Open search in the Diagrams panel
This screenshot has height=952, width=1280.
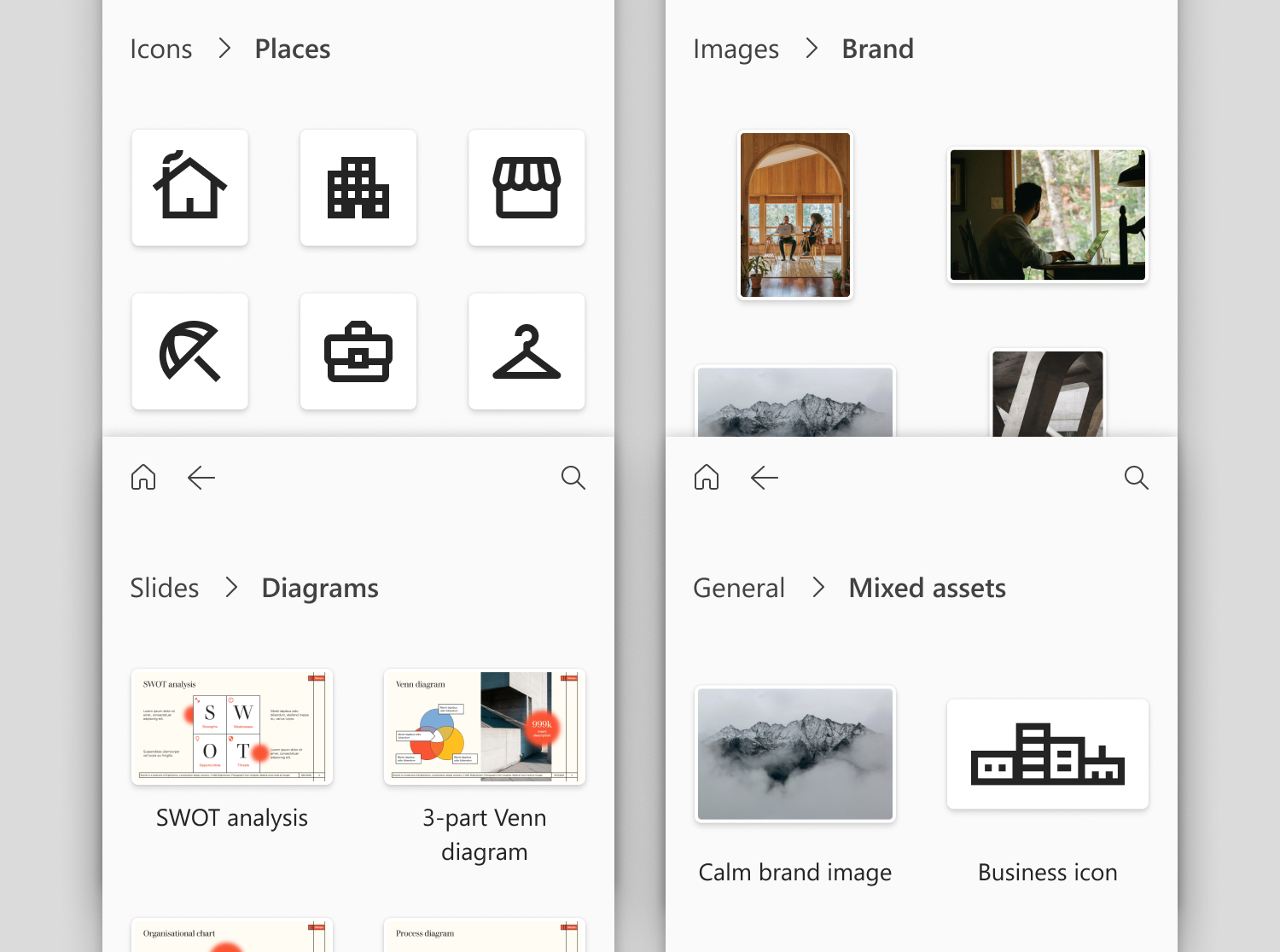pos(573,478)
